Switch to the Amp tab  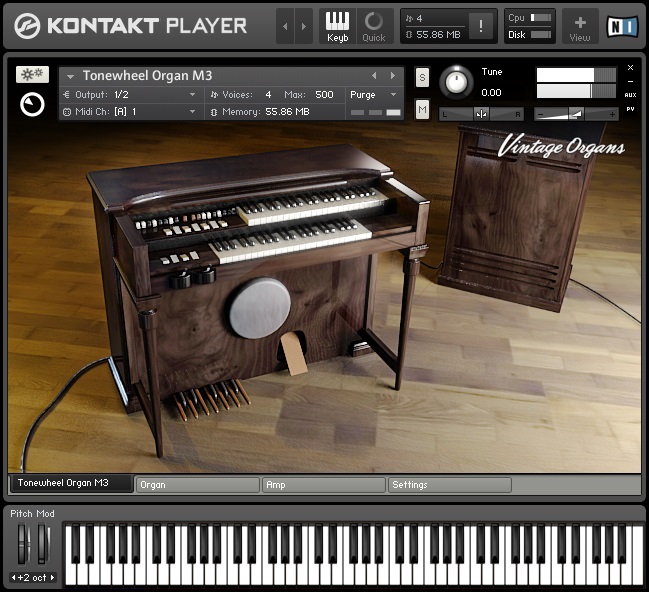click(x=323, y=485)
